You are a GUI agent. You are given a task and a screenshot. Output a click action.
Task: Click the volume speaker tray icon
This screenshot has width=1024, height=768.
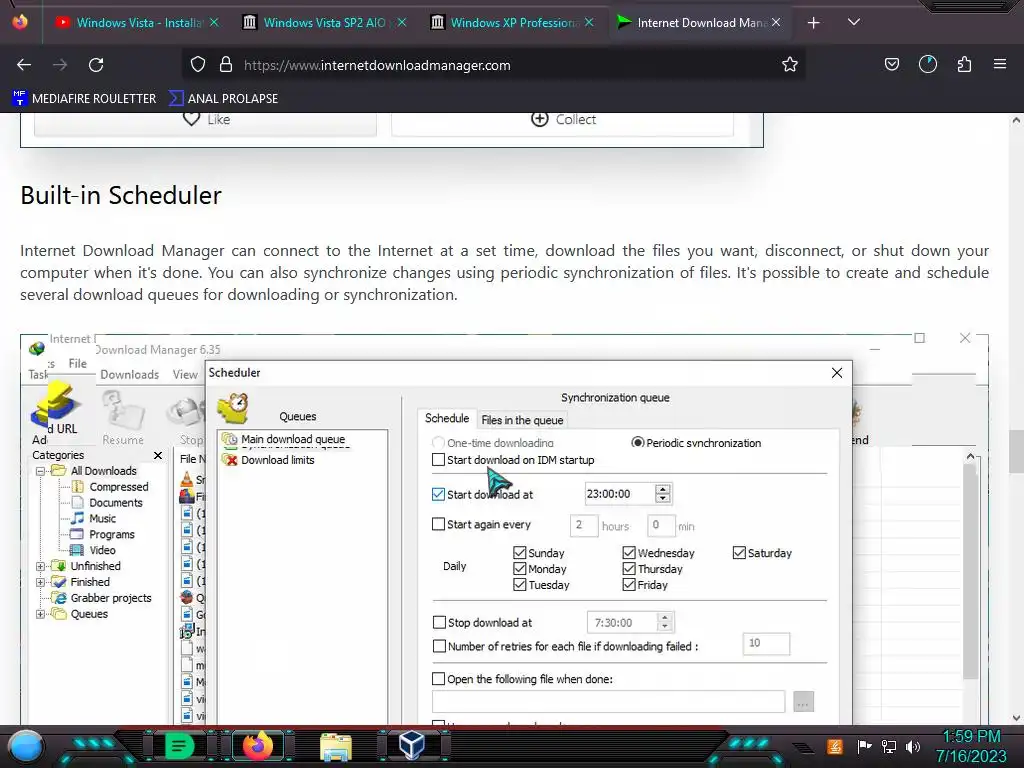pos(912,746)
